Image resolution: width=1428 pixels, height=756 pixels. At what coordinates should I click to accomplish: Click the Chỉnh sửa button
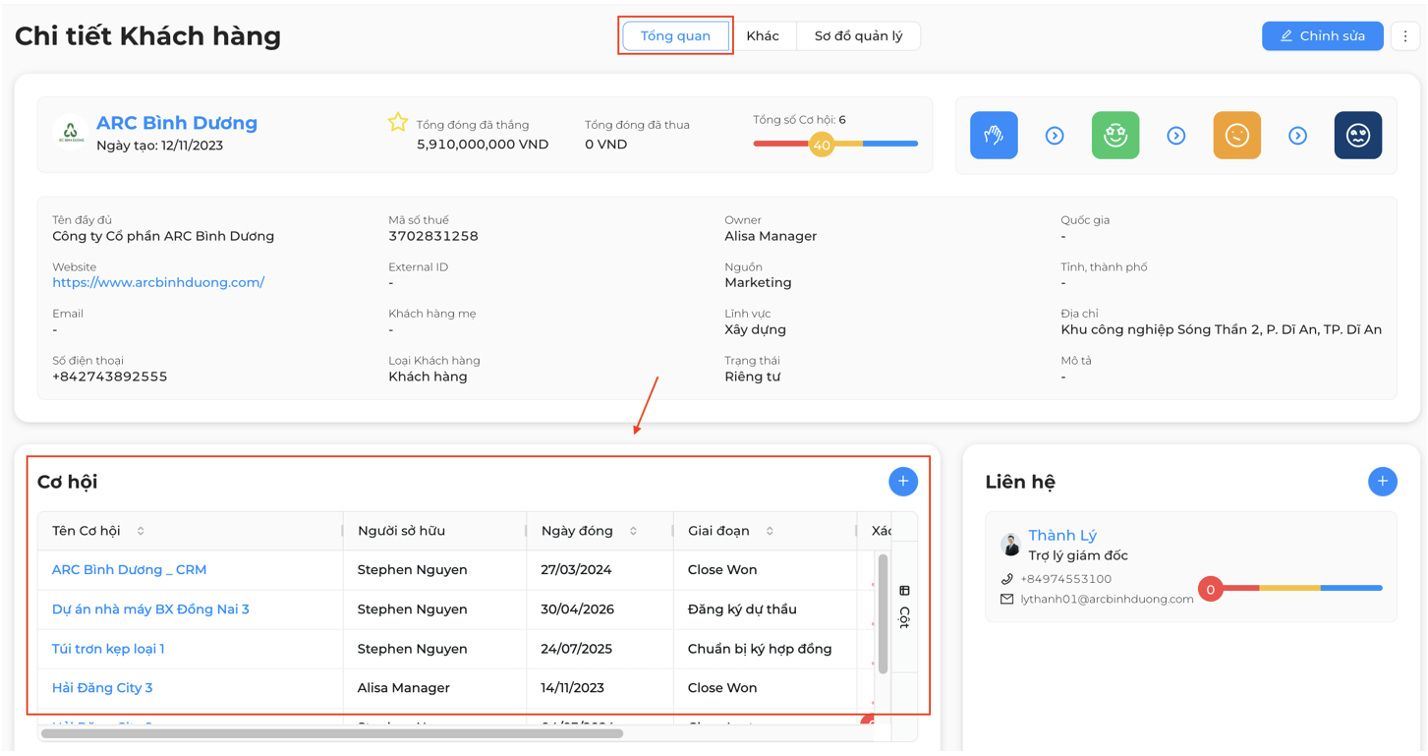tap(1322, 36)
